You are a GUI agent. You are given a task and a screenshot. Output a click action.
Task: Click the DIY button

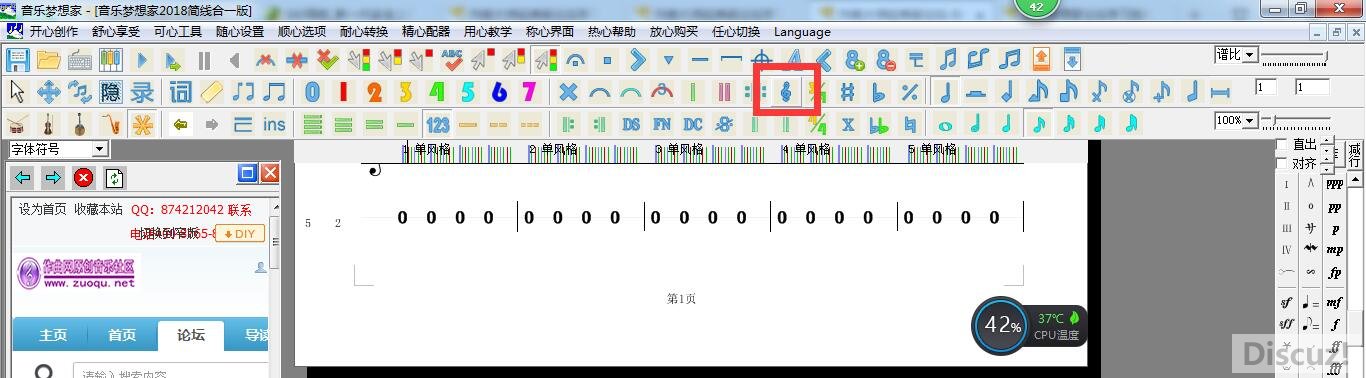pyautogui.click(x=239, y=234)
